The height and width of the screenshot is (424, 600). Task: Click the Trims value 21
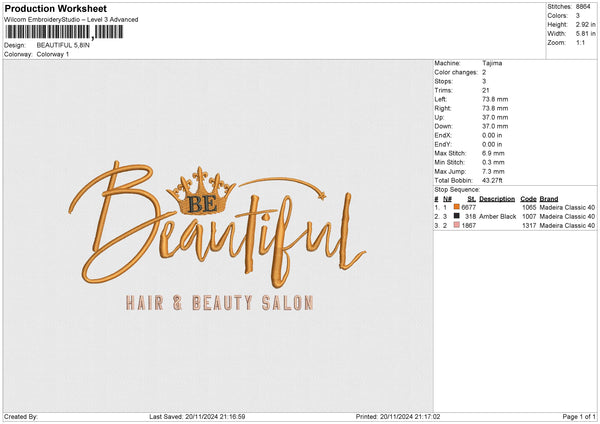(x=486, y=90)
